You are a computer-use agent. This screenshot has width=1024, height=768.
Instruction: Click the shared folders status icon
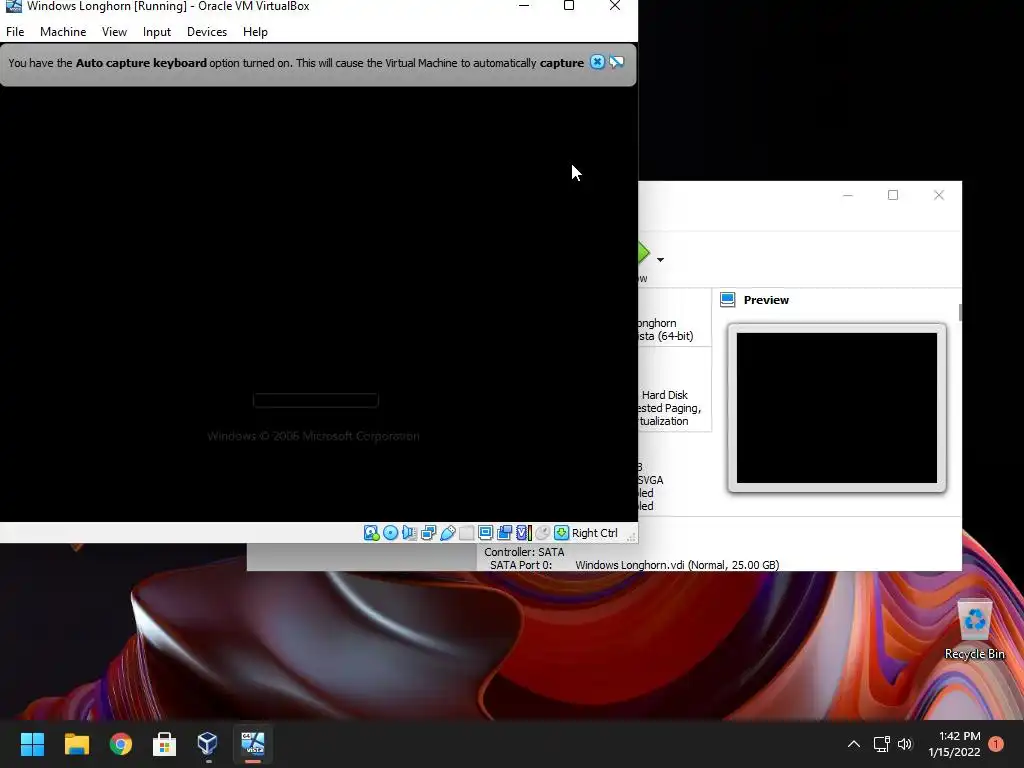(466, 533)
